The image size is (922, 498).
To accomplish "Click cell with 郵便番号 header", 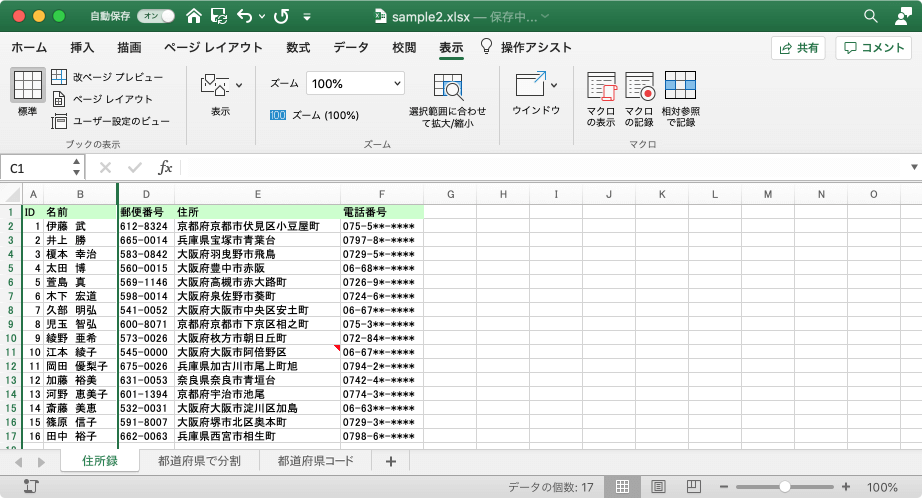I will [146, 212].
